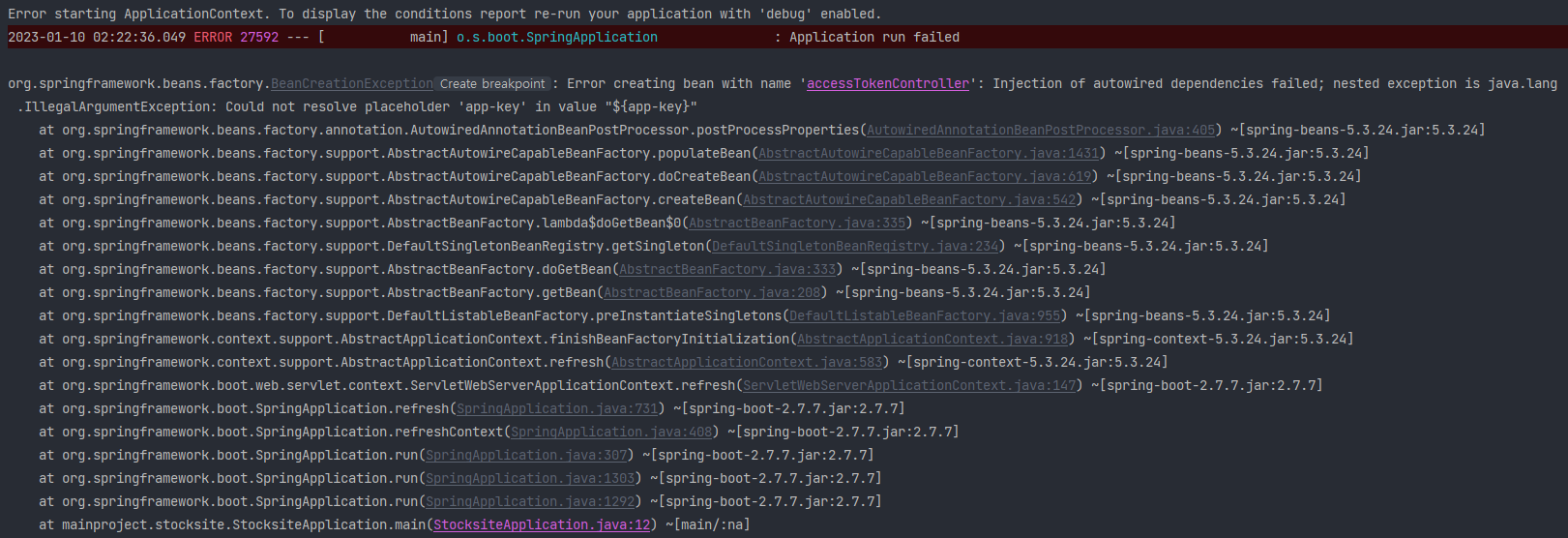The width and height of the screenshot is (1568, 538).
Task: Open AbstractApplicationContext.java:583 link
Action: coord(747,363)
